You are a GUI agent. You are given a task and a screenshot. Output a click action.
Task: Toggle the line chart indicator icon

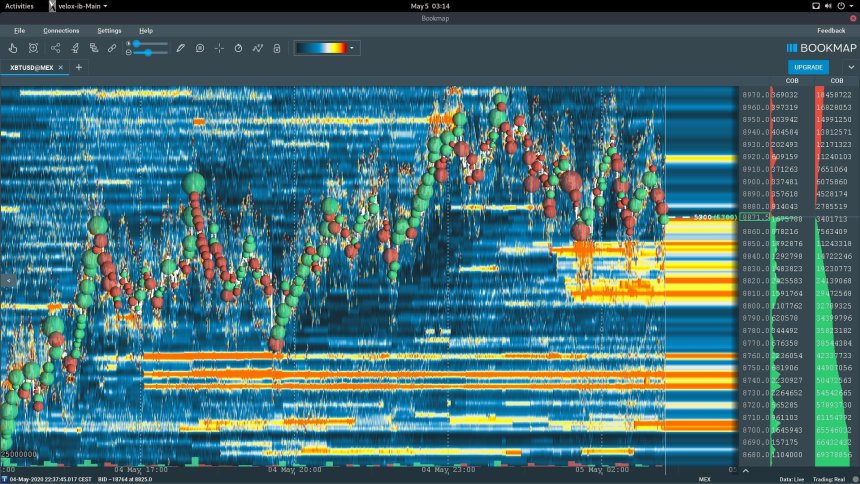tap(258, 47)
